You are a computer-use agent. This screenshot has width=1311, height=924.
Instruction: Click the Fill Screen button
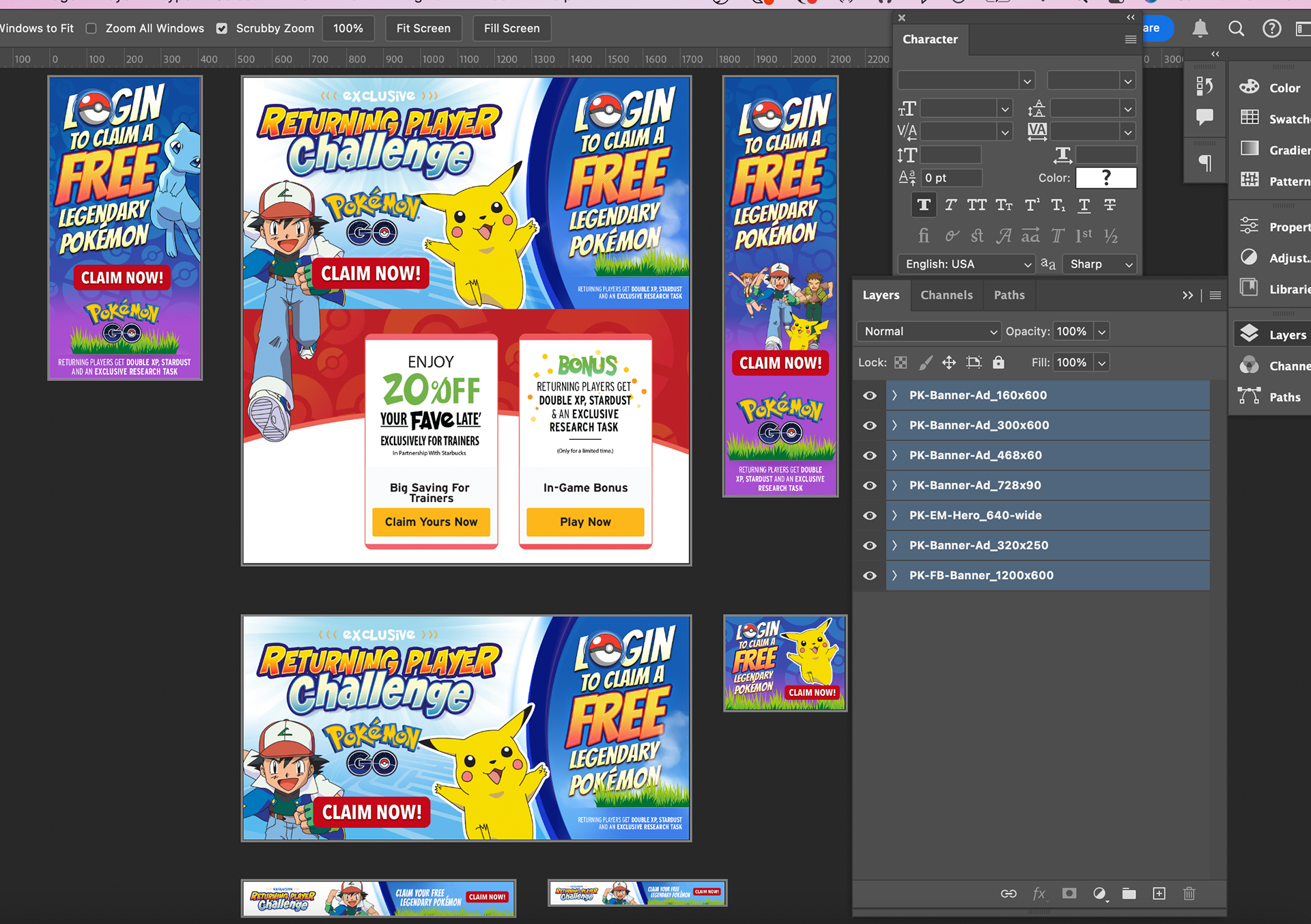pyautogui.click(x=511, y=29)
